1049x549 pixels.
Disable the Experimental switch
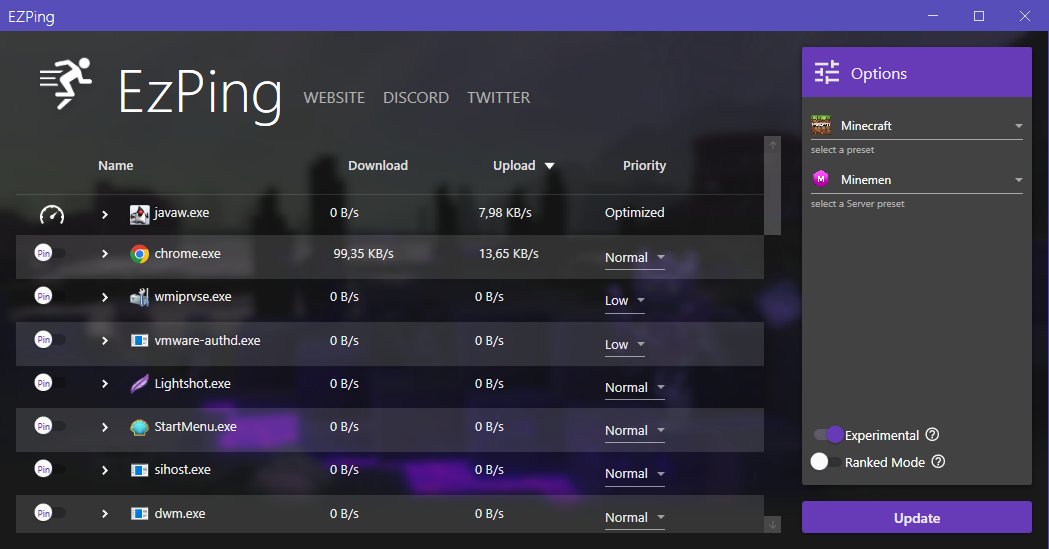(828, 435)
